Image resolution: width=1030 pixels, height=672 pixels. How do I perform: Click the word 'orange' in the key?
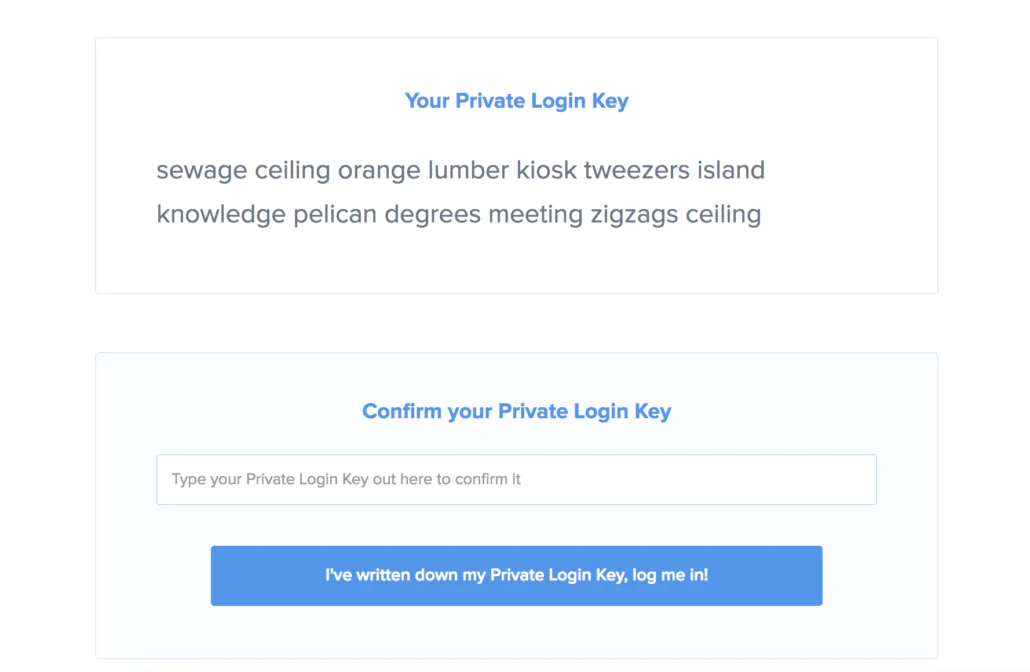[x=379, y=171]
